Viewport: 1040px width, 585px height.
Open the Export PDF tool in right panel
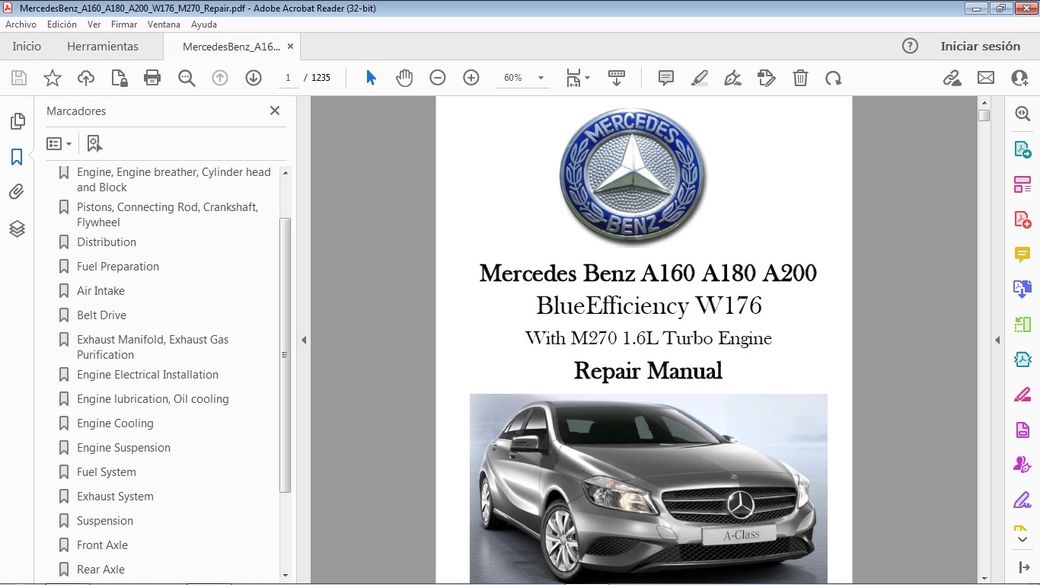(x=1022, y=149)
